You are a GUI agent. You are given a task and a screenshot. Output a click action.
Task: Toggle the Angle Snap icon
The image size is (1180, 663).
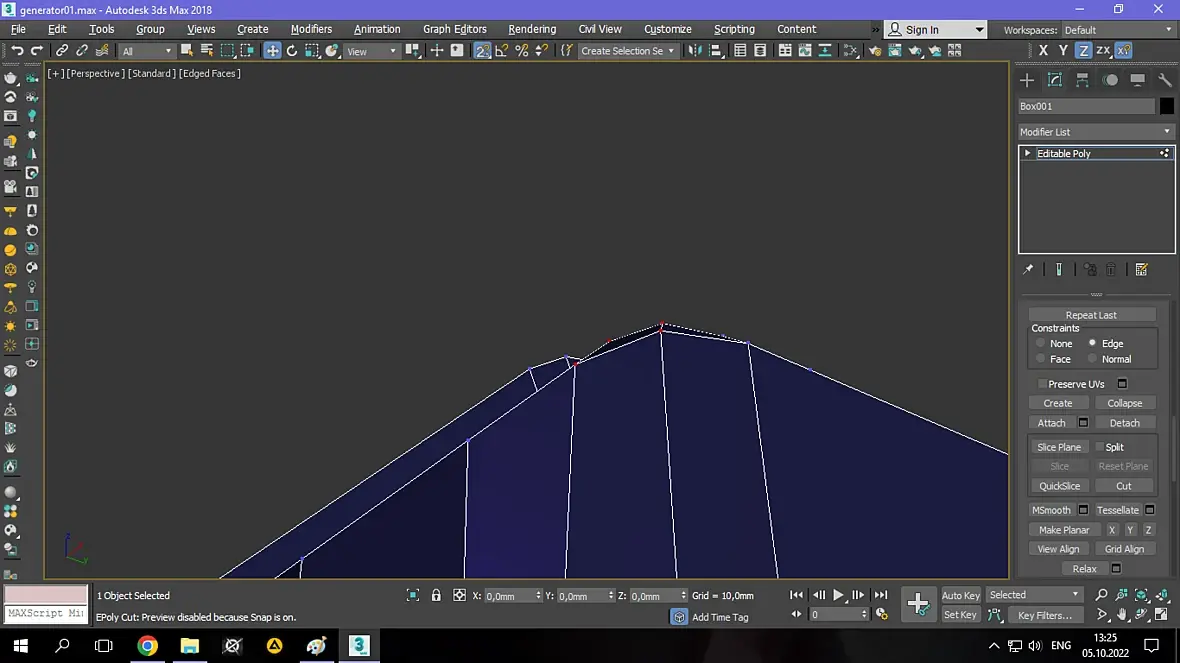click(502, 51)
